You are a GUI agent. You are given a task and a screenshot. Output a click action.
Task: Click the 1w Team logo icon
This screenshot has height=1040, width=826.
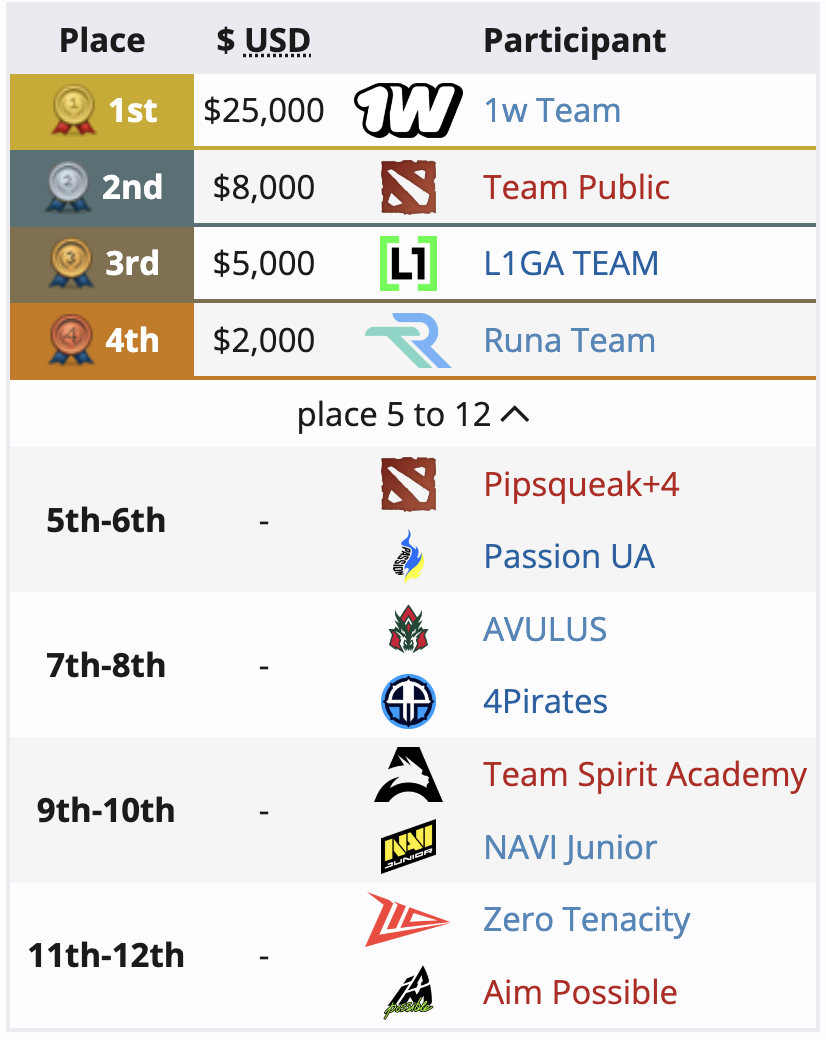[x=408, y=110]
